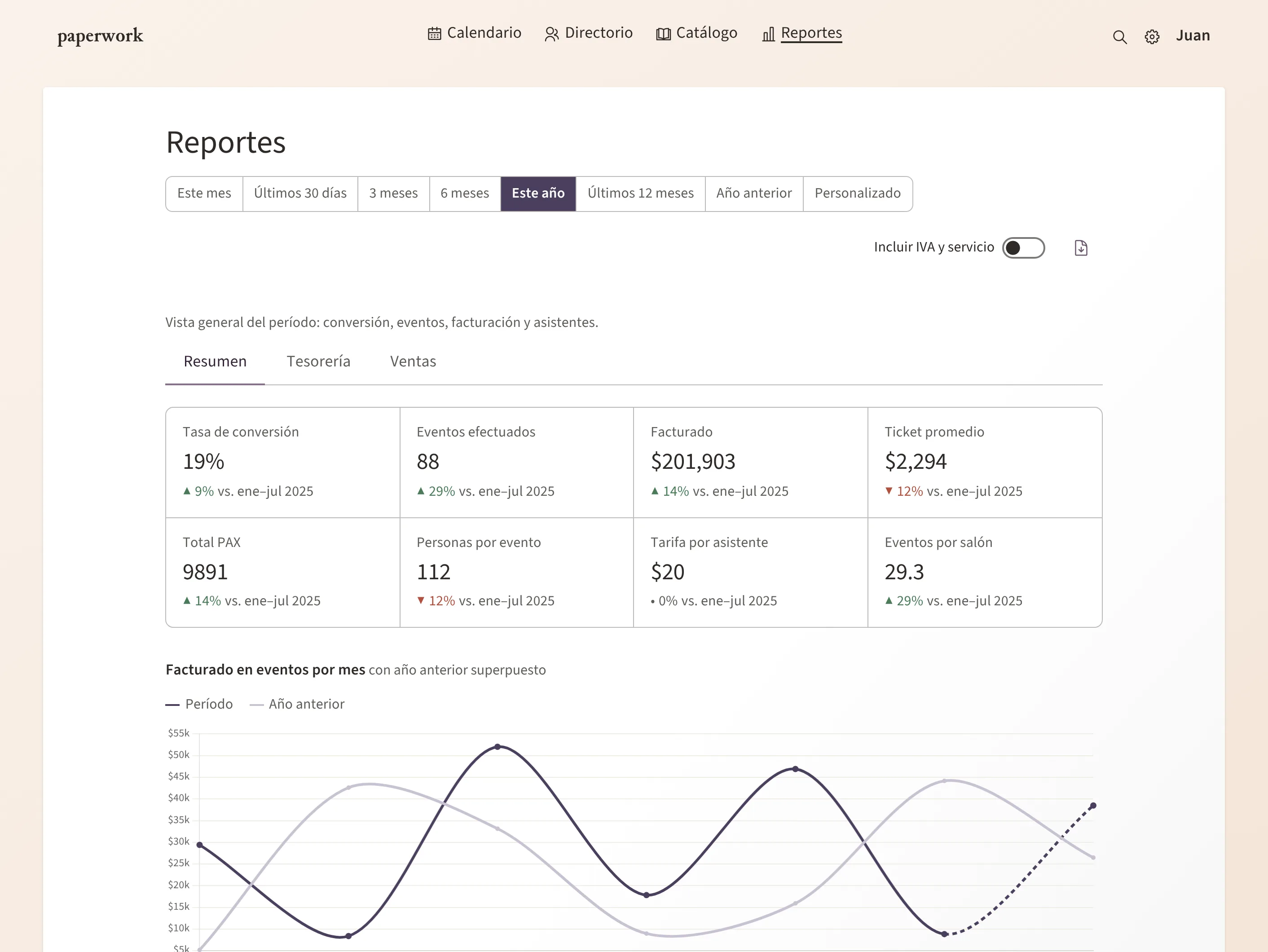Click the Catálogo book icon
The image size is (1268, 952).
pos(663,34)
